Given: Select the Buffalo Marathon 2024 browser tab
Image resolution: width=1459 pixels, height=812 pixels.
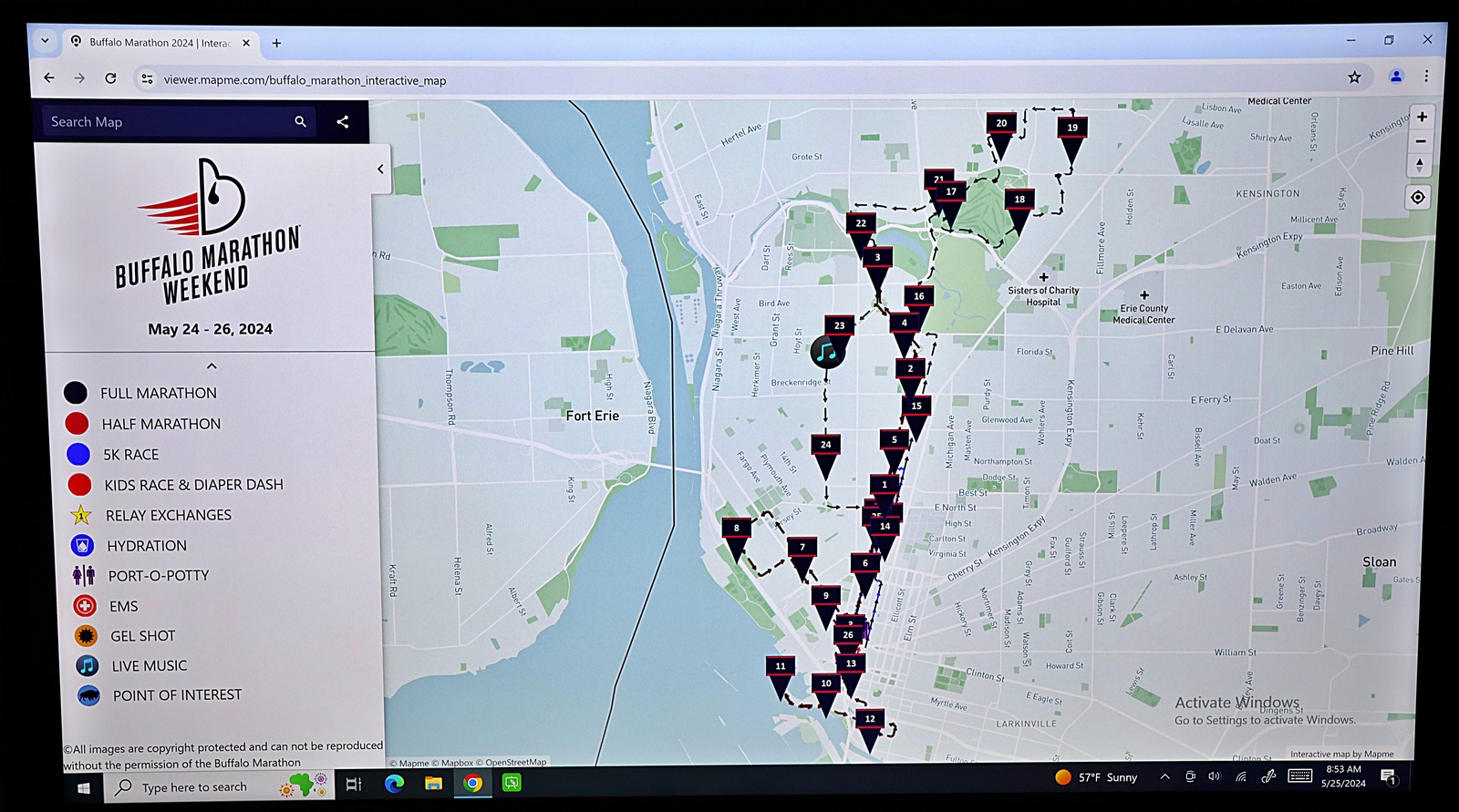Looking at the screenshot, I should pyautogui.click(x=160, y=43).
